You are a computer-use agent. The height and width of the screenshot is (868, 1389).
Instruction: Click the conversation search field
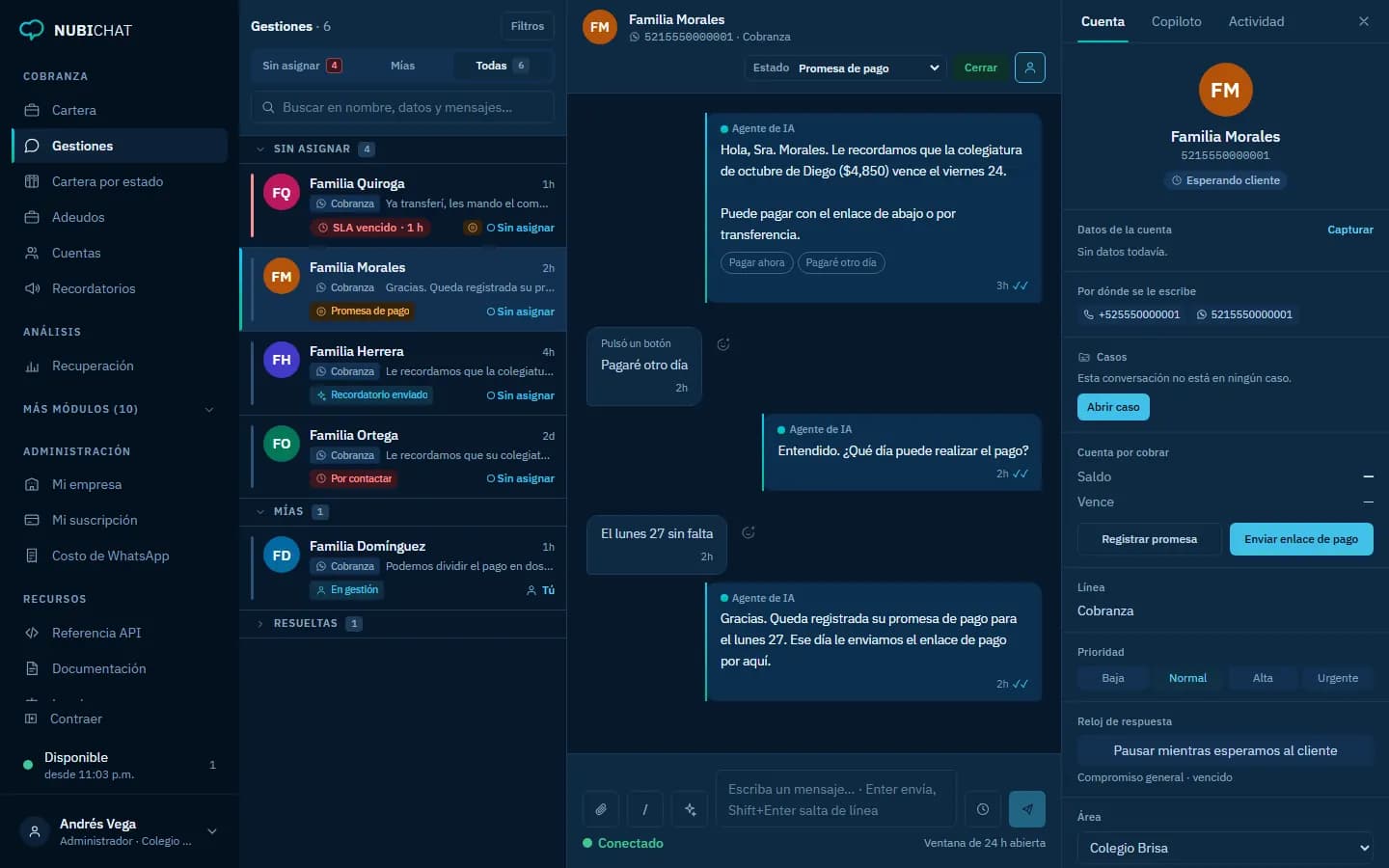click(x=402, y=107)
